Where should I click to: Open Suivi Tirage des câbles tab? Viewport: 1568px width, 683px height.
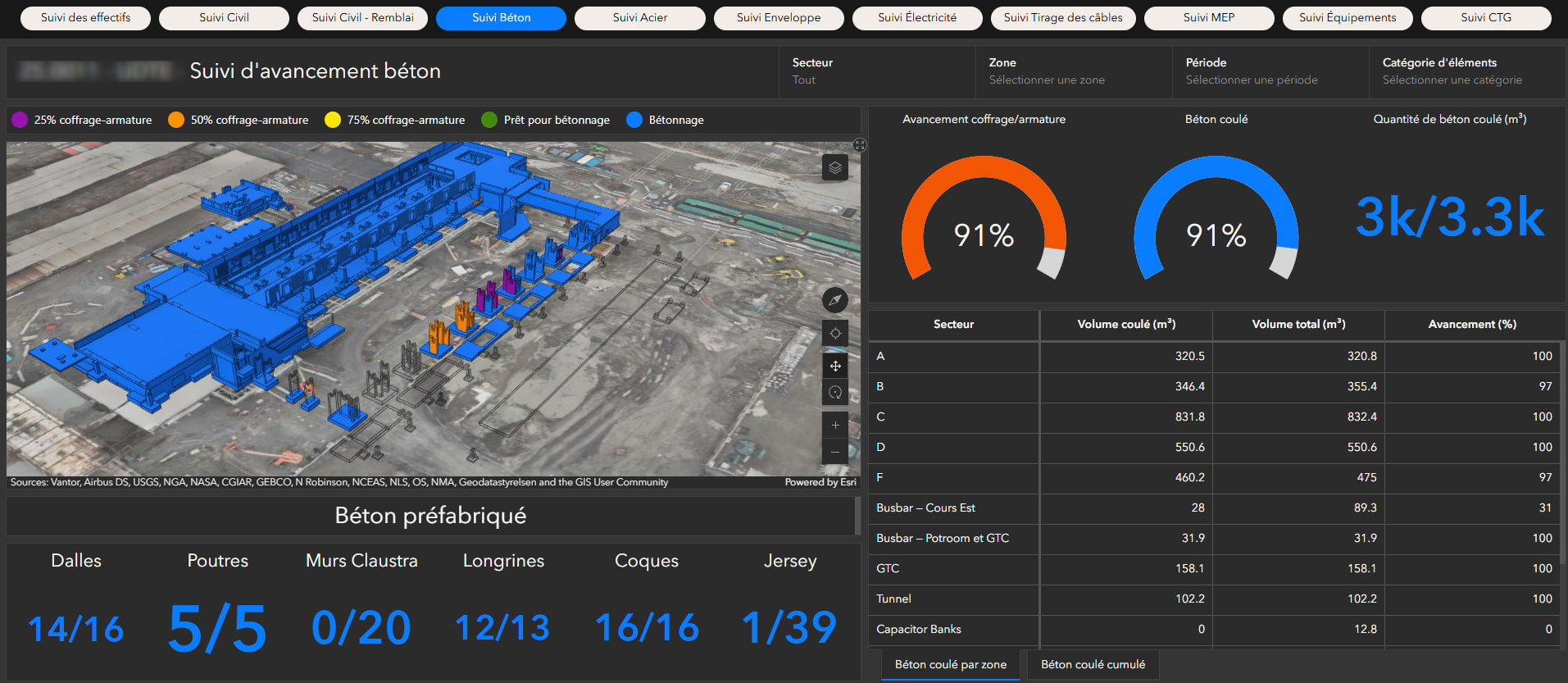(x=1063, y=18)
